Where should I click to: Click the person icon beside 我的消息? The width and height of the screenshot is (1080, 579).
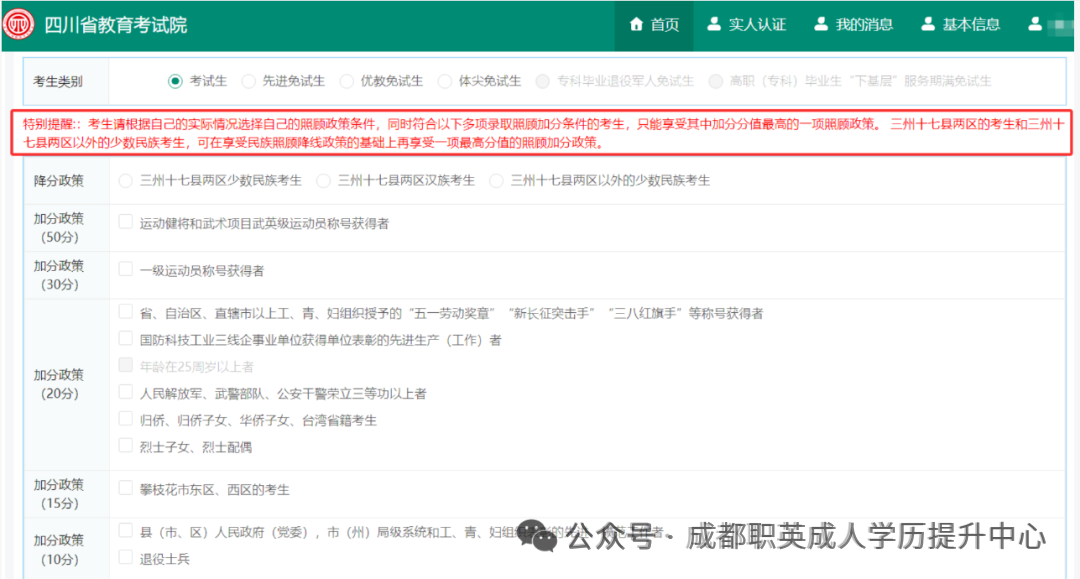coord(821,24)
